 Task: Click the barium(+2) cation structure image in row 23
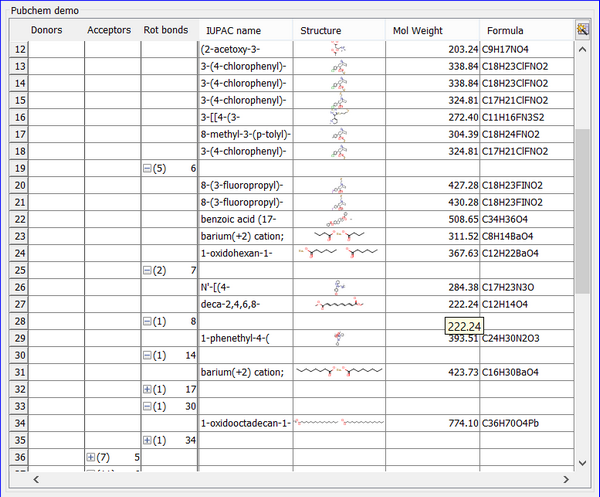[338, 237]
